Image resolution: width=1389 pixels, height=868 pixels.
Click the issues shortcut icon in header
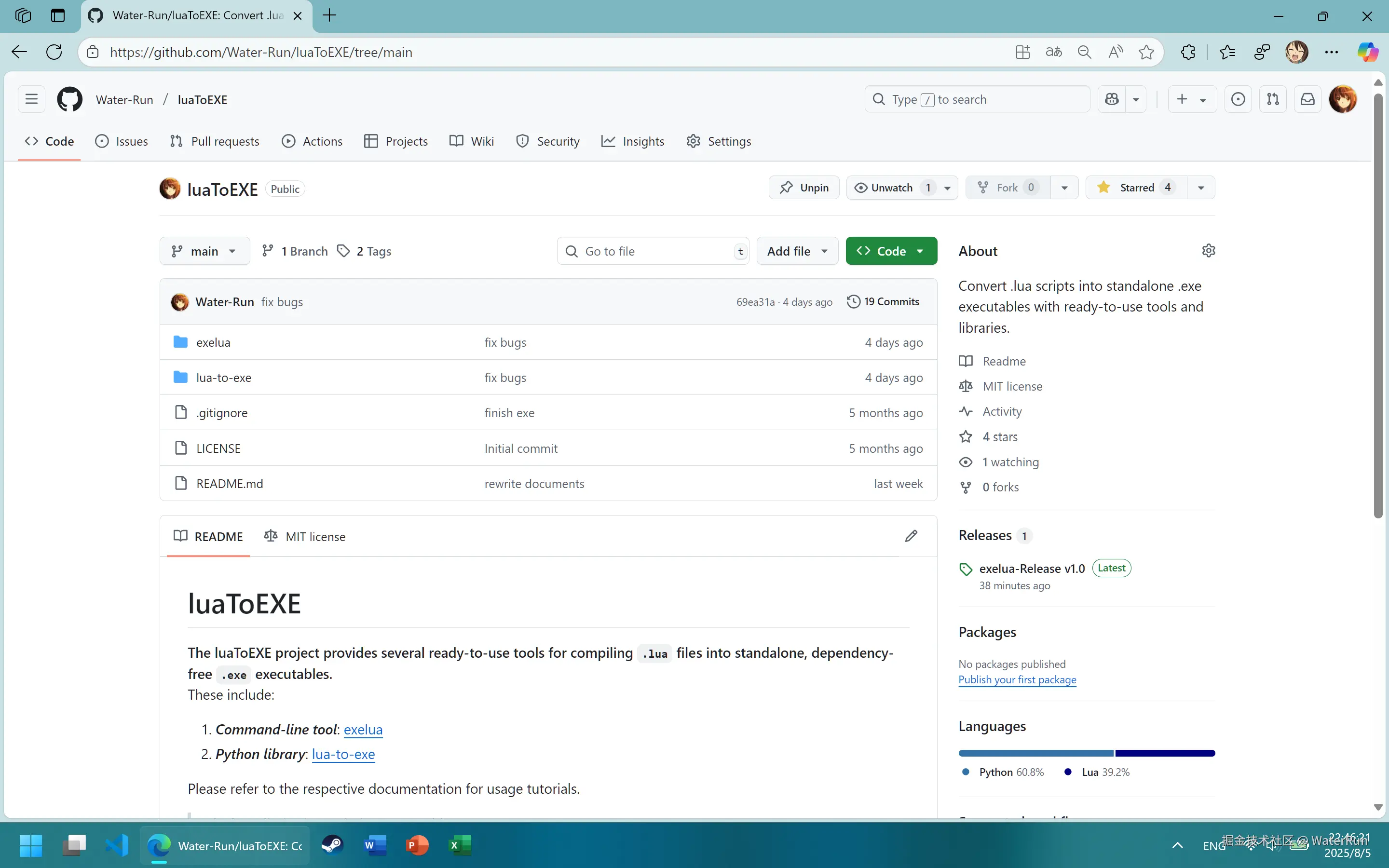[1238, 99]
